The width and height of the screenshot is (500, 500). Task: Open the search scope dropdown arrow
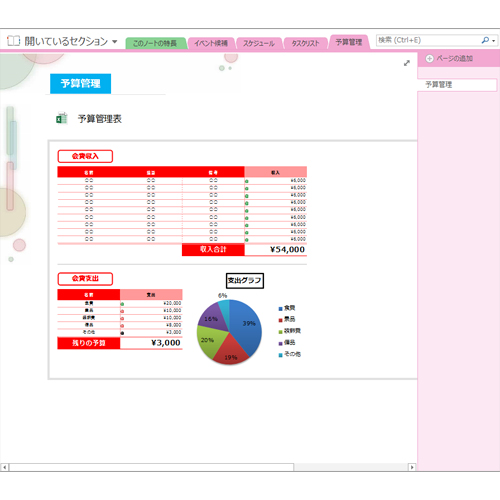494,41
